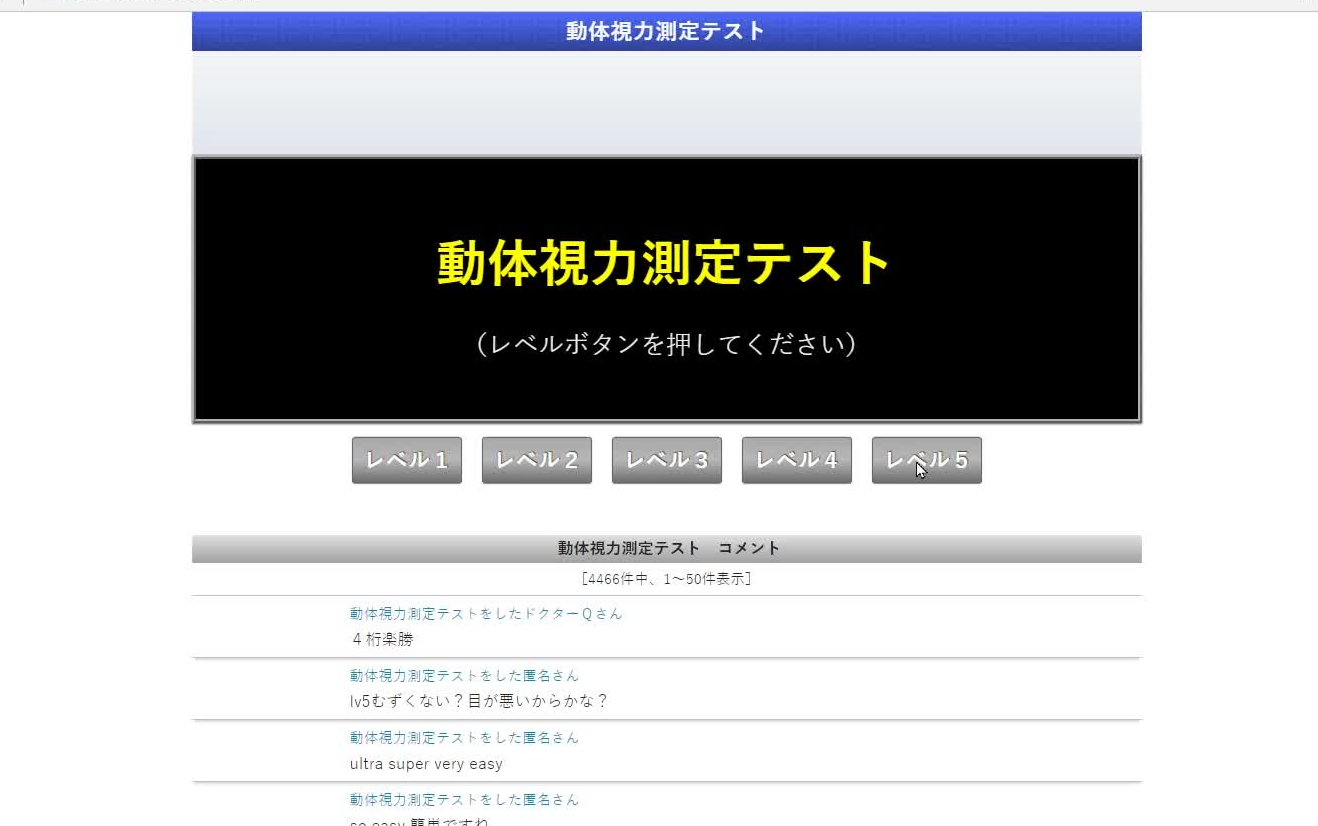The height and width of the screenshot is (826, 1318).
Task: Click the yellow 動体視力測定テスト title in black panel
Action: 665,264
